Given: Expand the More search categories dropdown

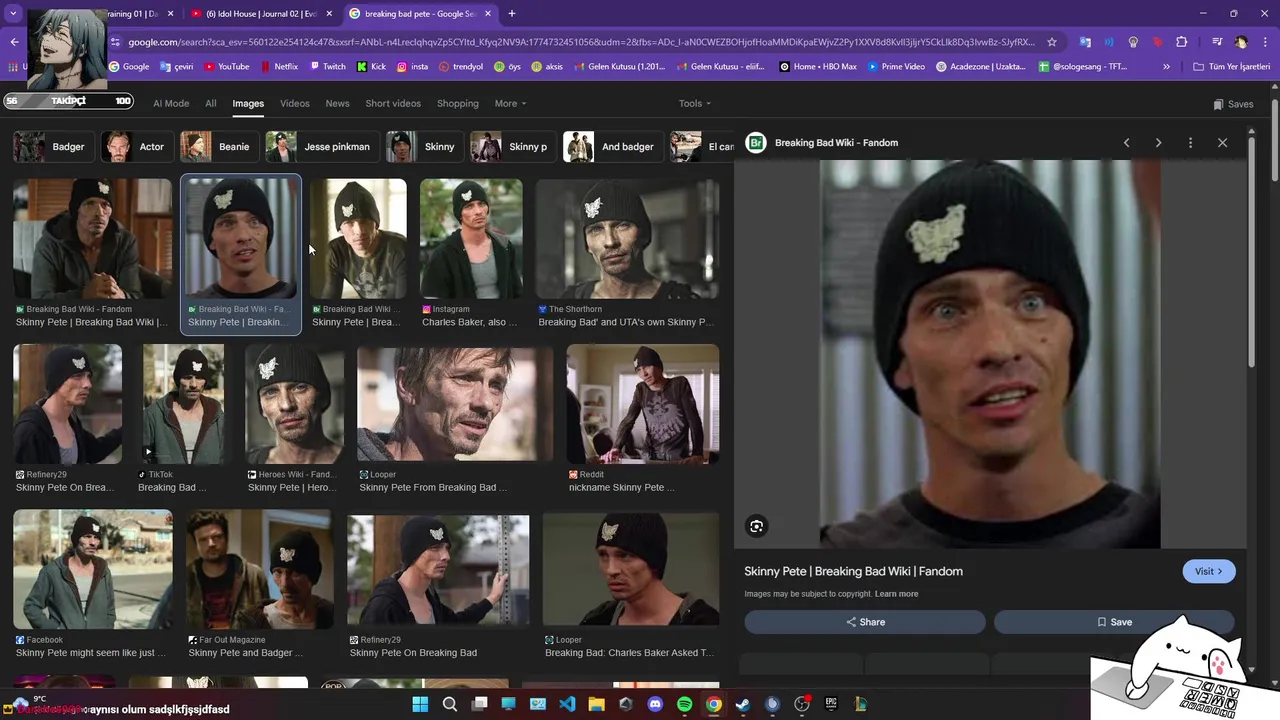Looking at the screenshot, I should 510,103.
